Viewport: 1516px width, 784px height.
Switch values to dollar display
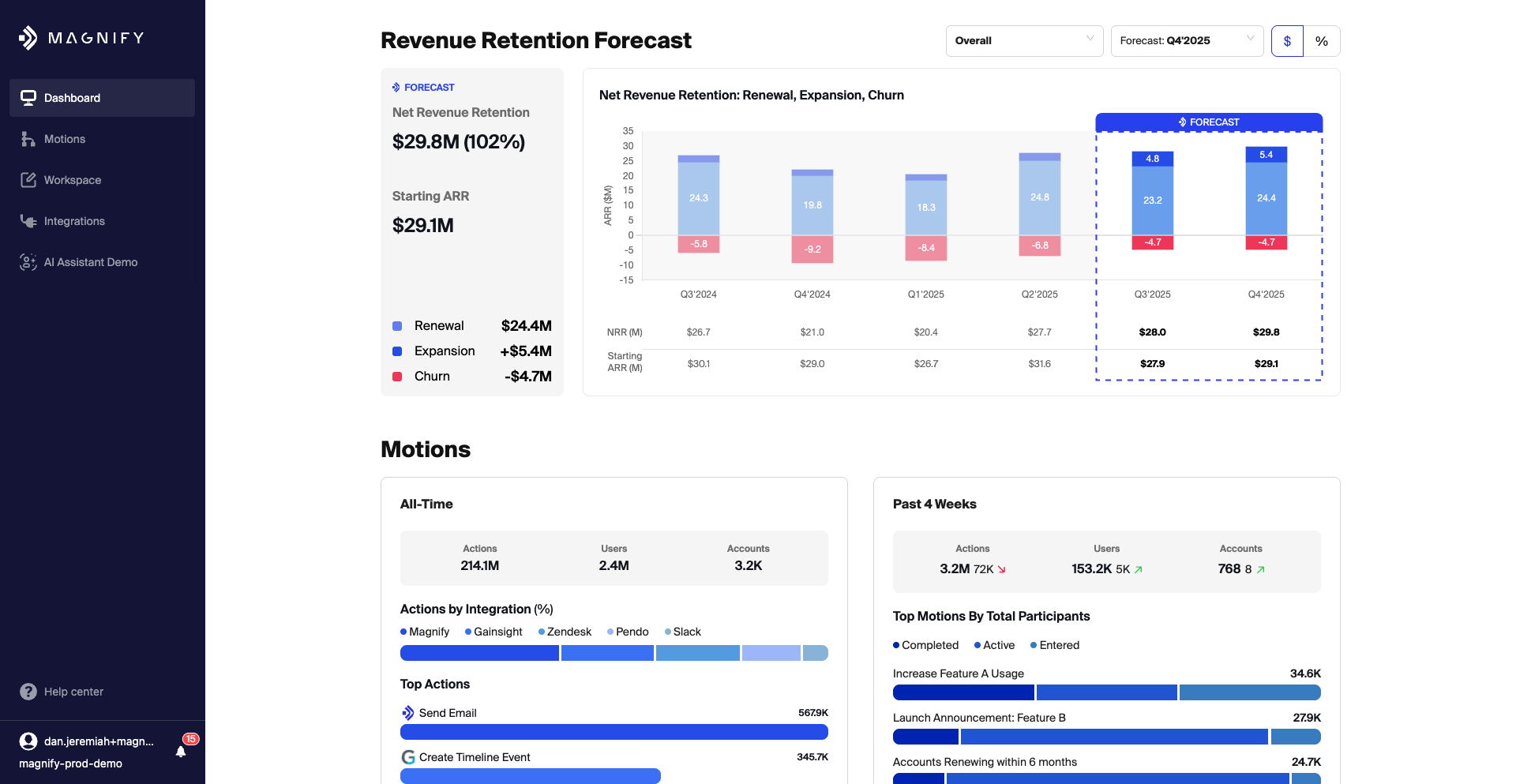[x=1287, y=41]
